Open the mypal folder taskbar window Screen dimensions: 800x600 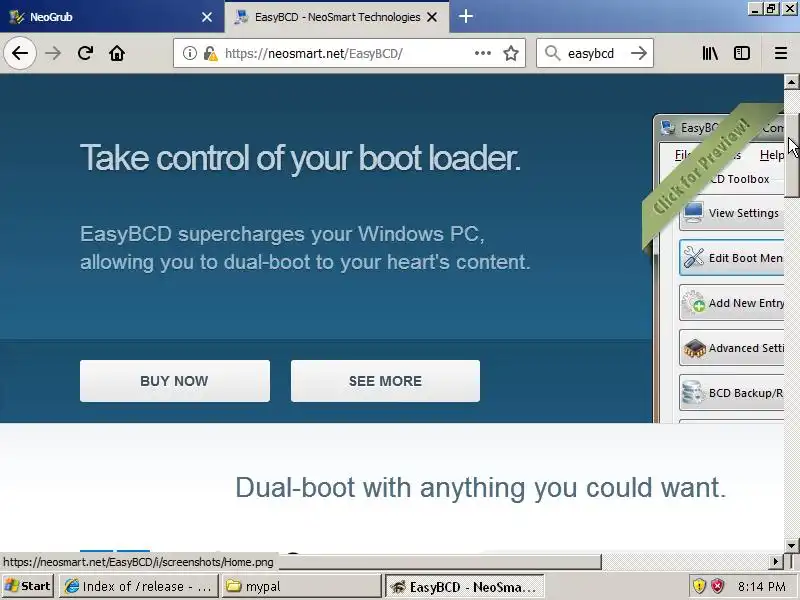[x=302, y=586]
